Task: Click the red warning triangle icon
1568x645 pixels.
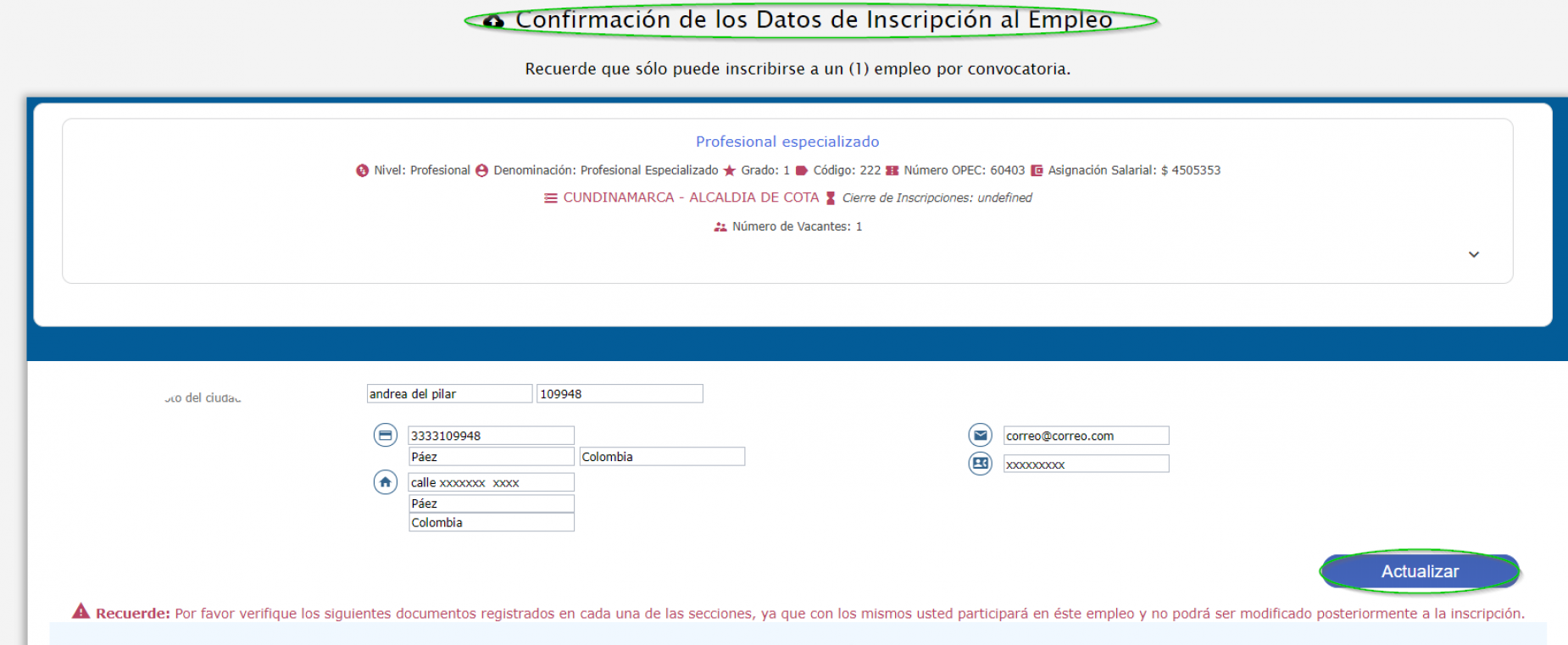Action: (81, 611)
